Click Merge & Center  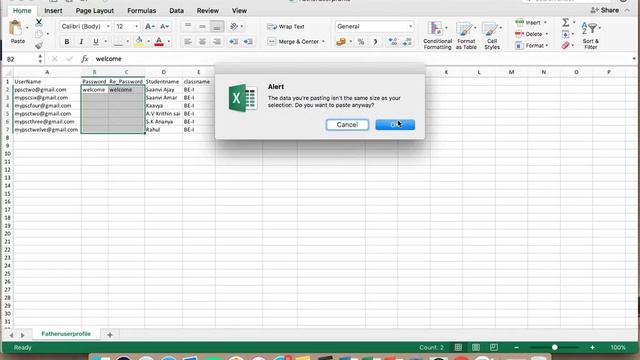[293, 42]
